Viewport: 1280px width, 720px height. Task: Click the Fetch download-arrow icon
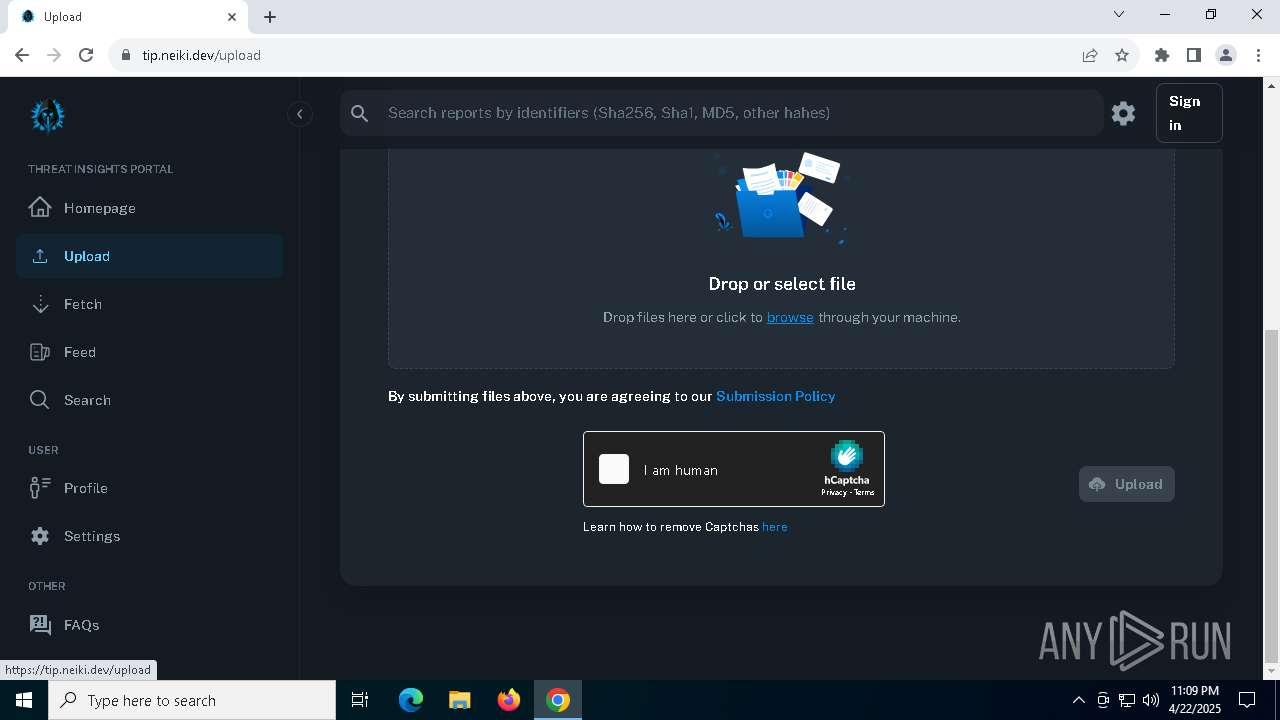[40, 304]
